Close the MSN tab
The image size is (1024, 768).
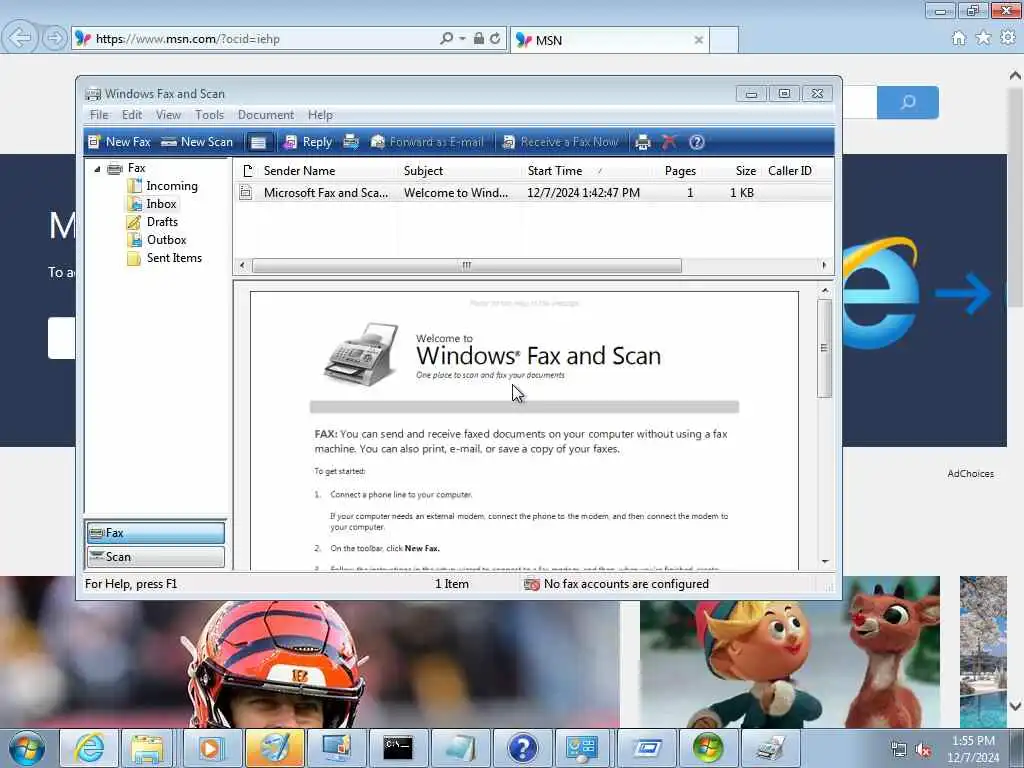coord(698,40)
